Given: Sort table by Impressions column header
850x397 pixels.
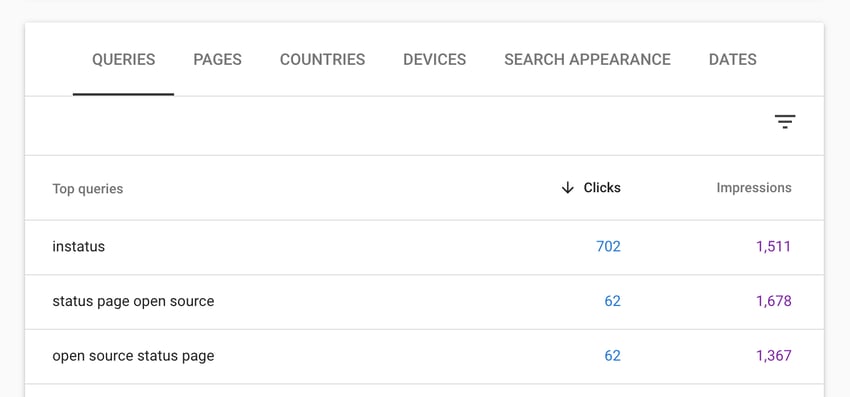Looking at the screenshot, I should (x=754, y=188).
